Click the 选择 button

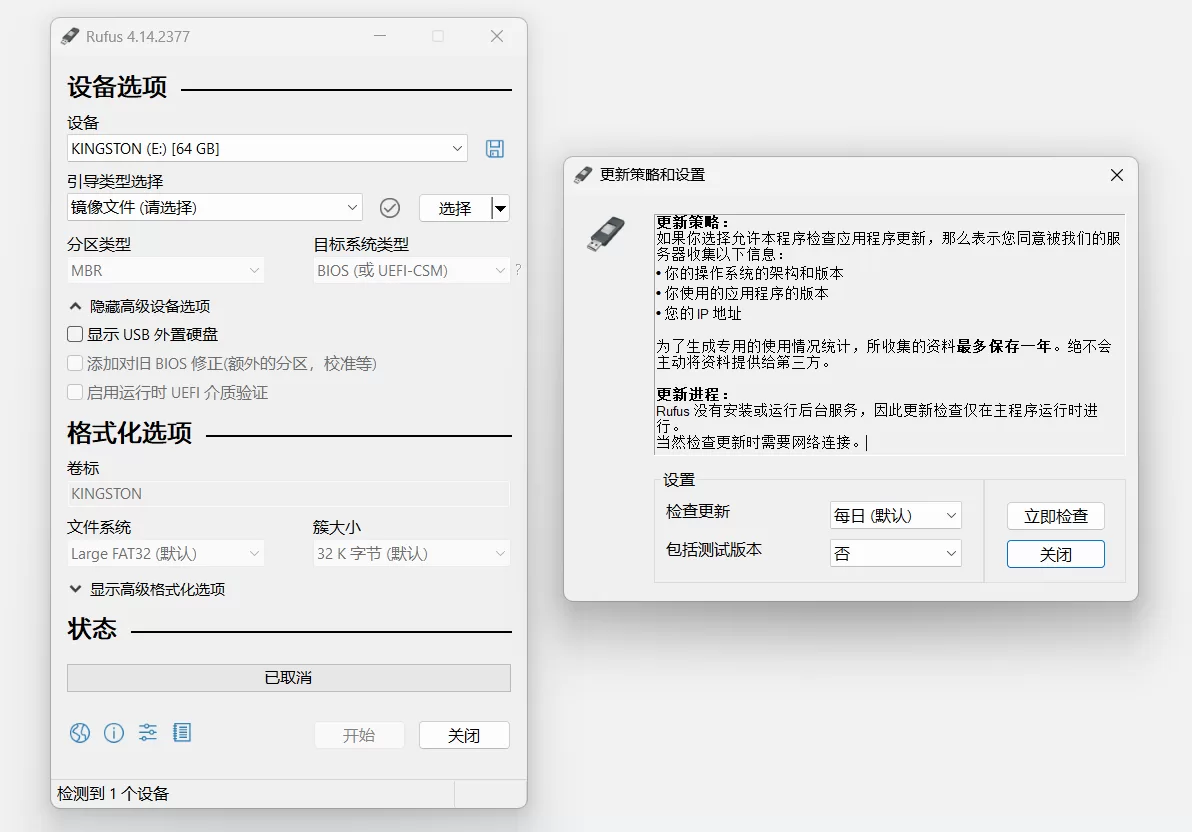(x=455, y=208)
